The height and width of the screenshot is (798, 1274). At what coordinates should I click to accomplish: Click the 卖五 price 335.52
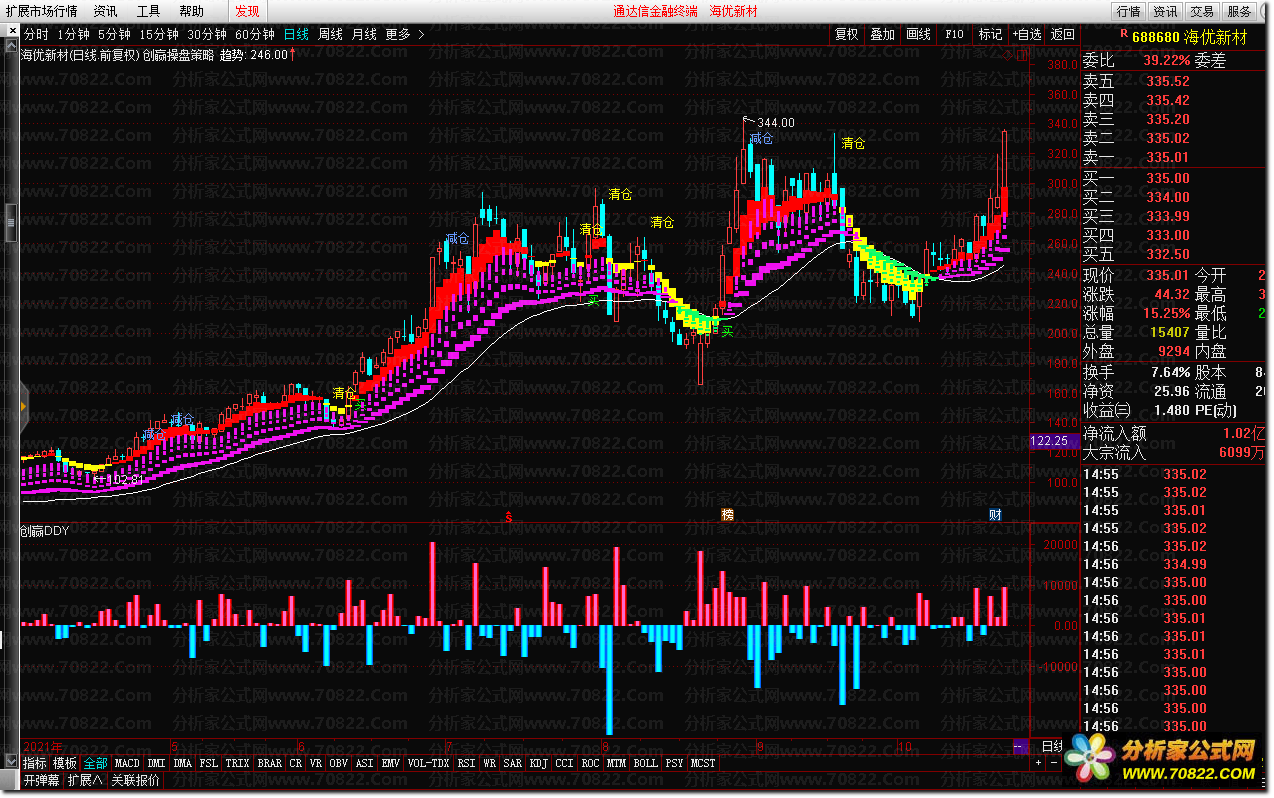pos(1168,81)
